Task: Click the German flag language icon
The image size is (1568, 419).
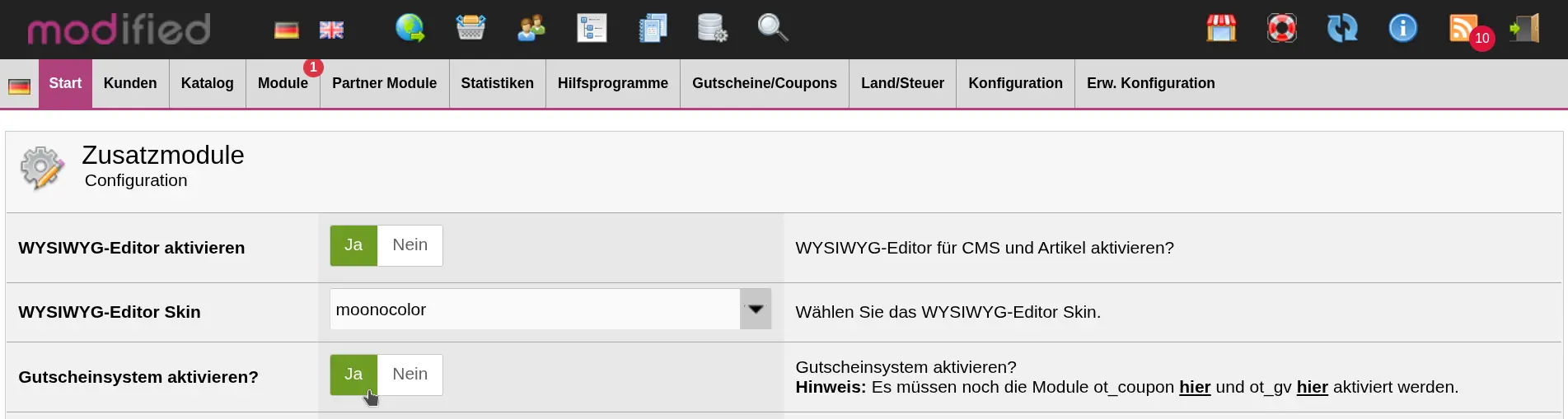Action: point(286,30)
